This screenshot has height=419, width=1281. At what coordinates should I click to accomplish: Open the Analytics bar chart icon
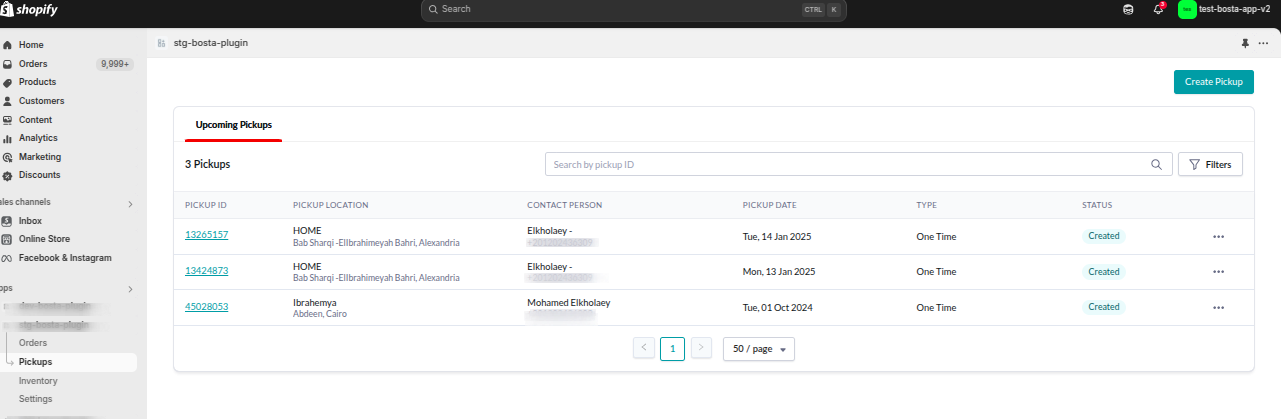point(8,138)
